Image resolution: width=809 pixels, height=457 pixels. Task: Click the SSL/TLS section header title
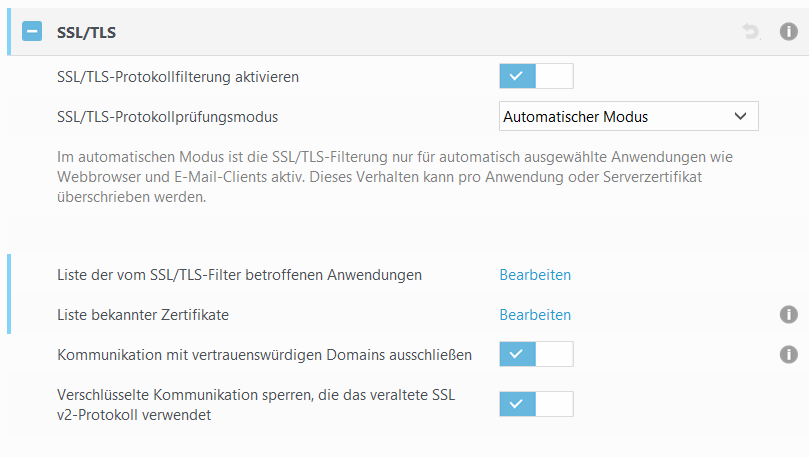click(x=87, y=33)
